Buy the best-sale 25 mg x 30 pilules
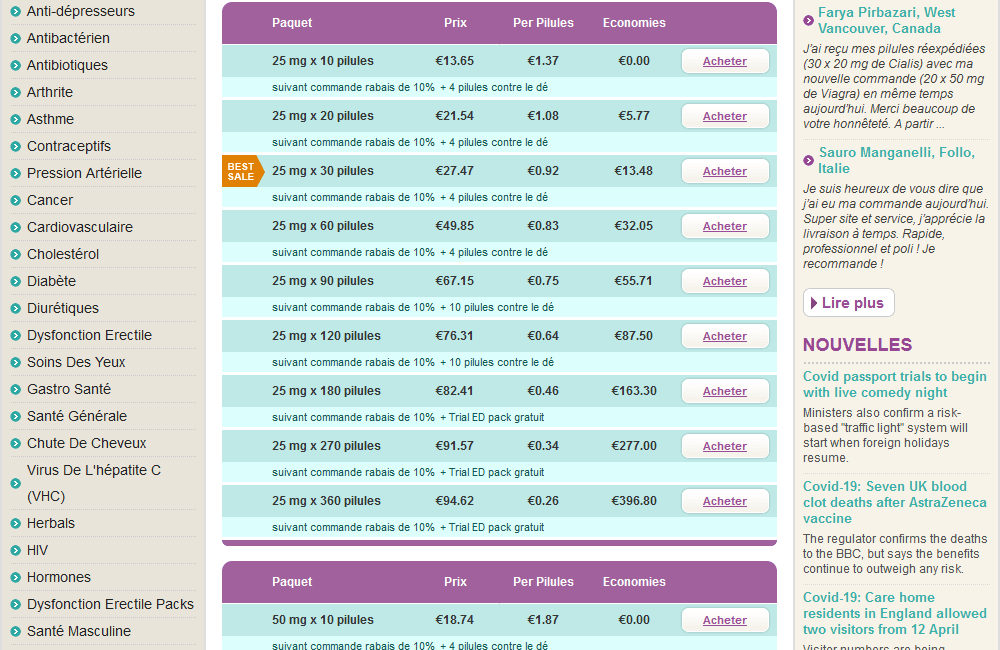The image size is (1000, 650). [725, 171]
